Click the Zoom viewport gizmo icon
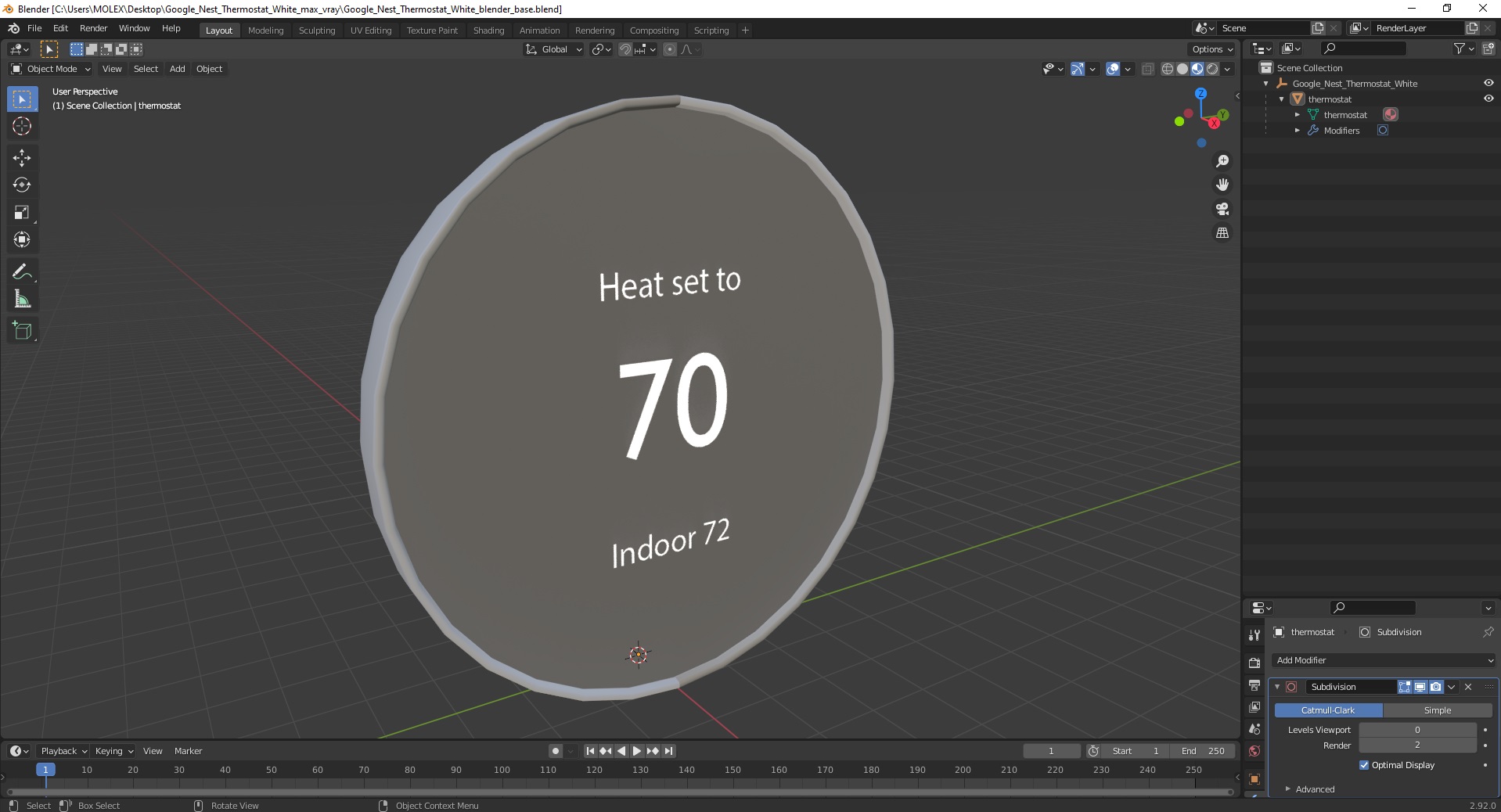The height and width of the screenshot is (812, 1501). 1222,161
